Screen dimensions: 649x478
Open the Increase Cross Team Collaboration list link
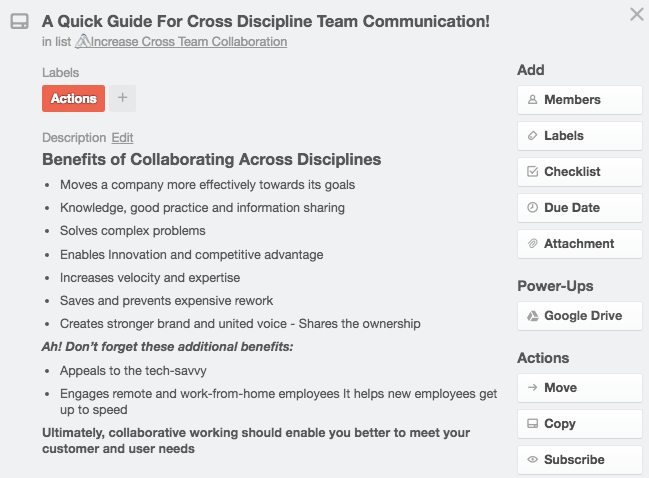189,42
